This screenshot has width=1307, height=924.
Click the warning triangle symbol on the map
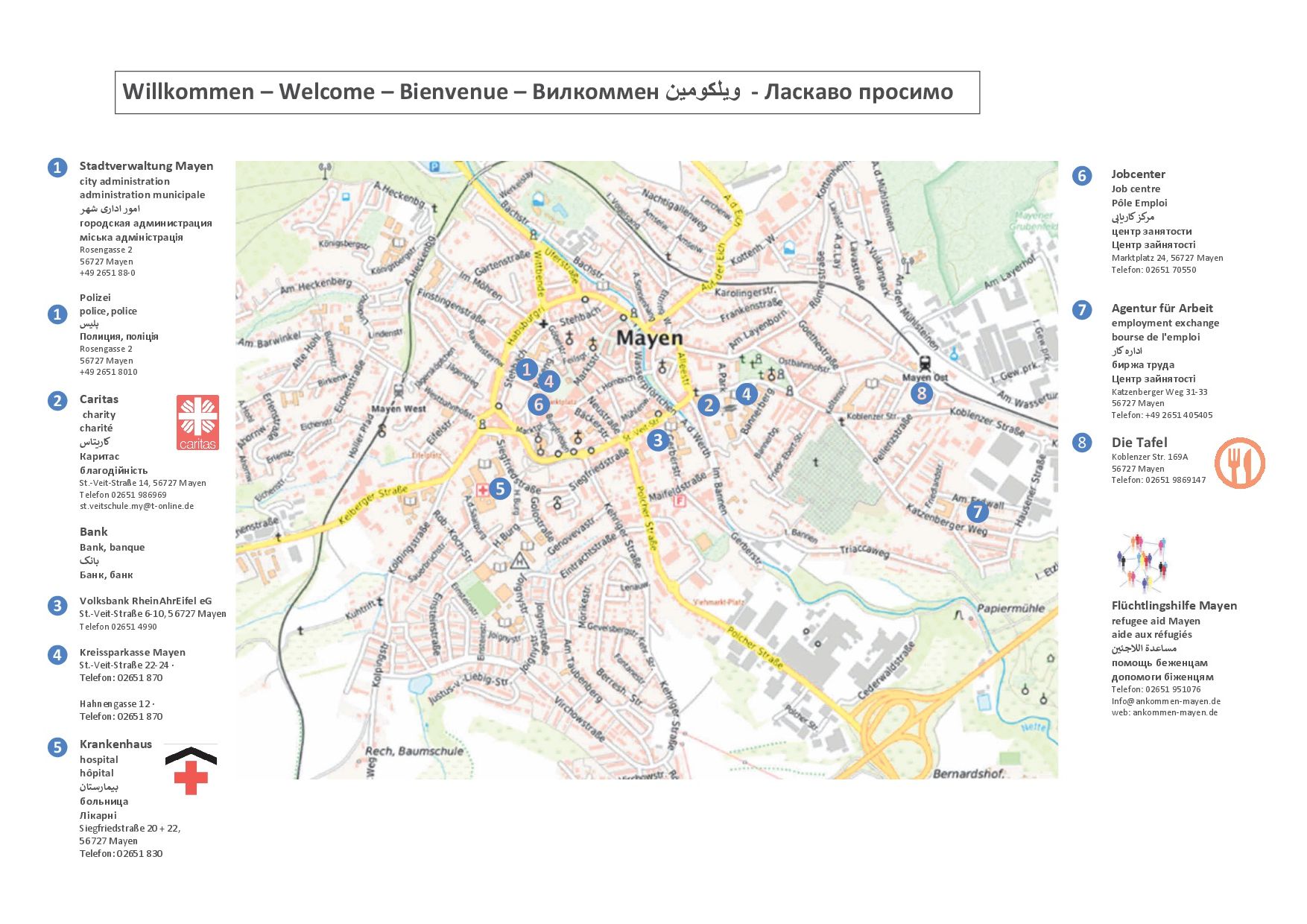tap(520, 560)
